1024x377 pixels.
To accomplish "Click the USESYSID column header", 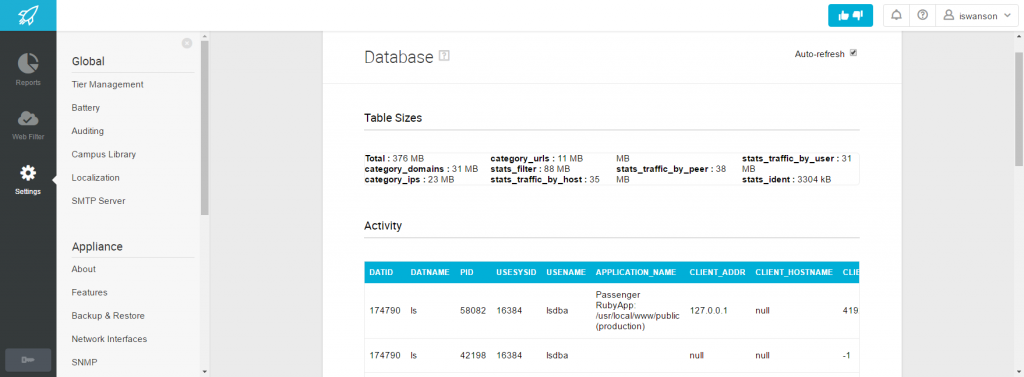I will [516, 272].
